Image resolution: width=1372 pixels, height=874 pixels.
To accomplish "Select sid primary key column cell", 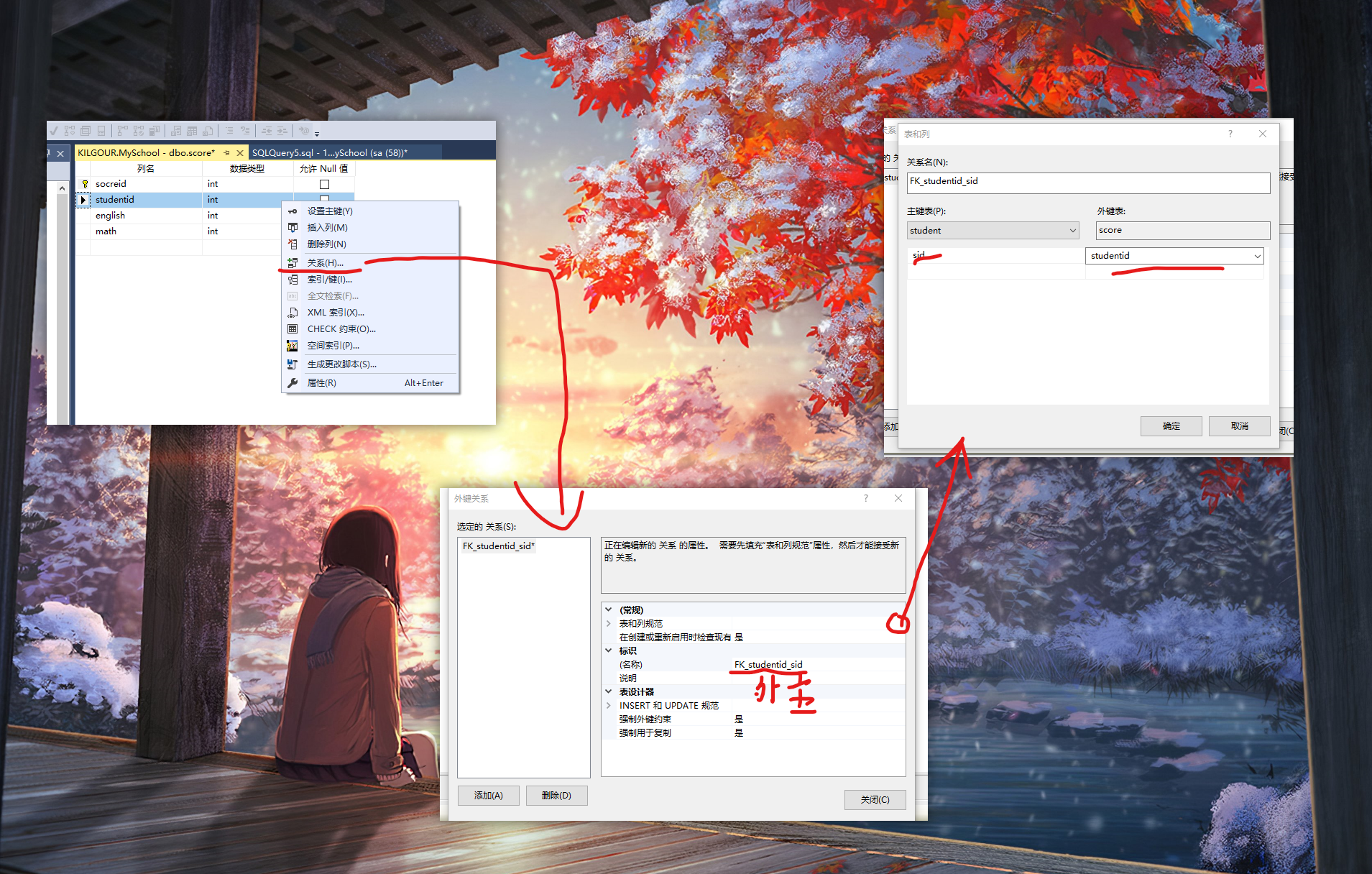I will (996, 256).
